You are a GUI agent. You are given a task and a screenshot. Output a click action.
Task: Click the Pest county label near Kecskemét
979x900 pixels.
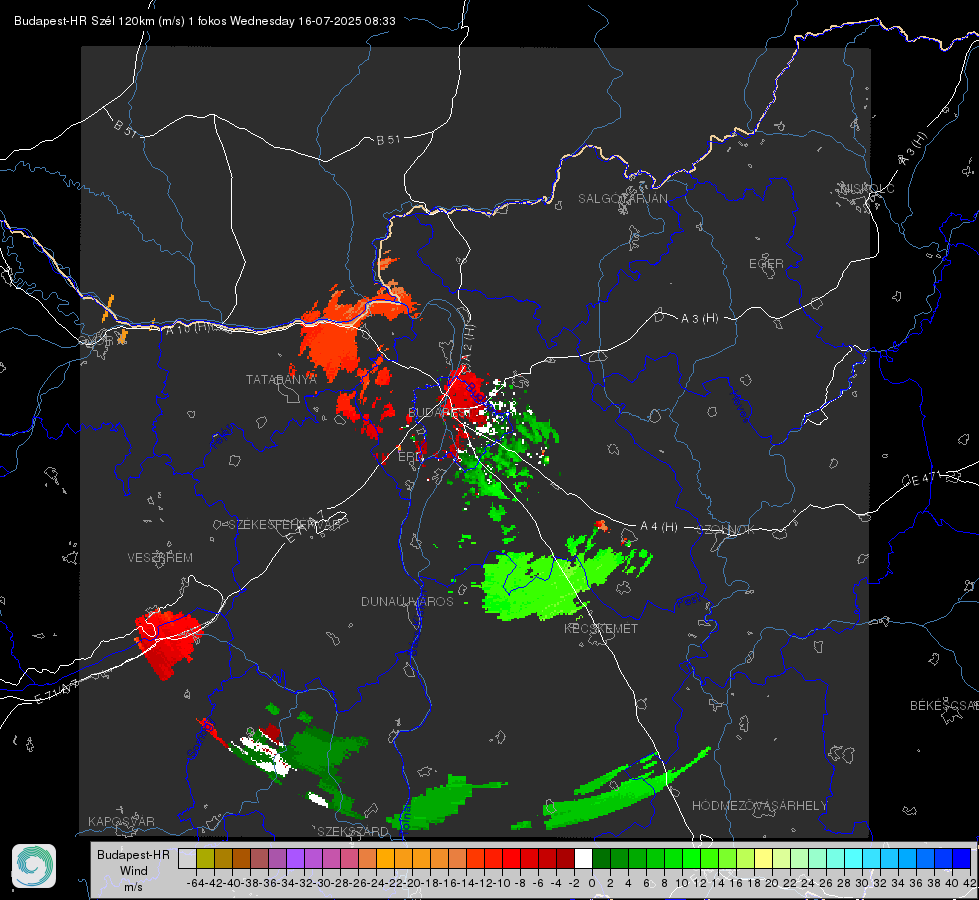(688, 602)
